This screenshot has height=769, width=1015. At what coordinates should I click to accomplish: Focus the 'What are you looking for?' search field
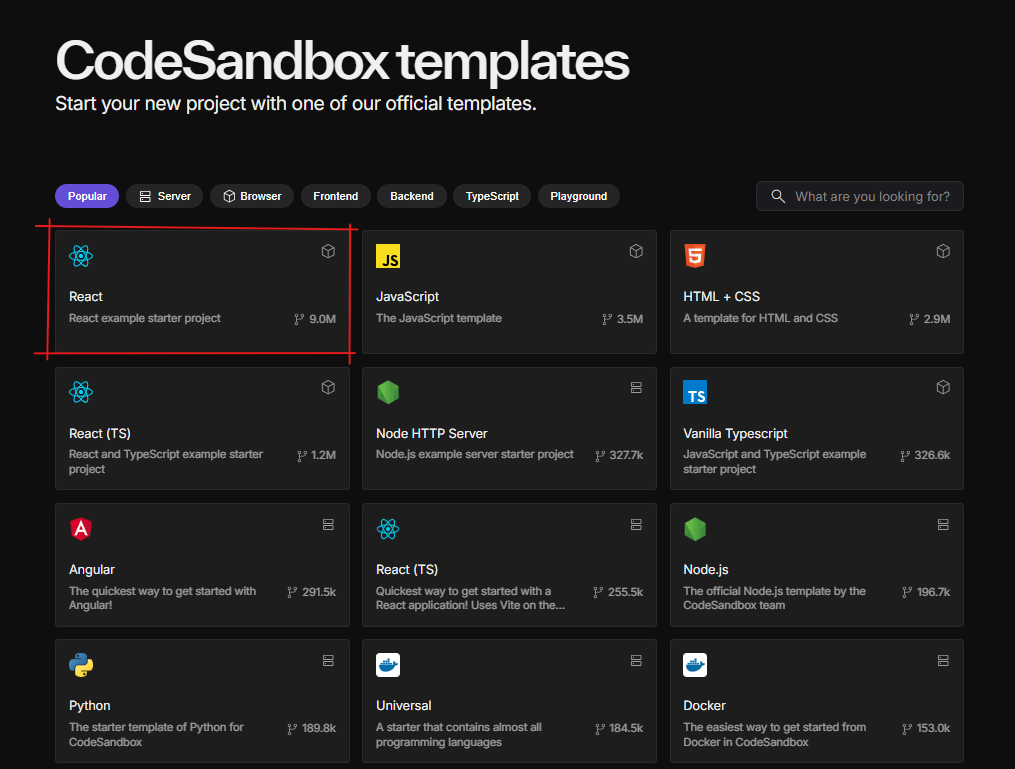[871, 197]
